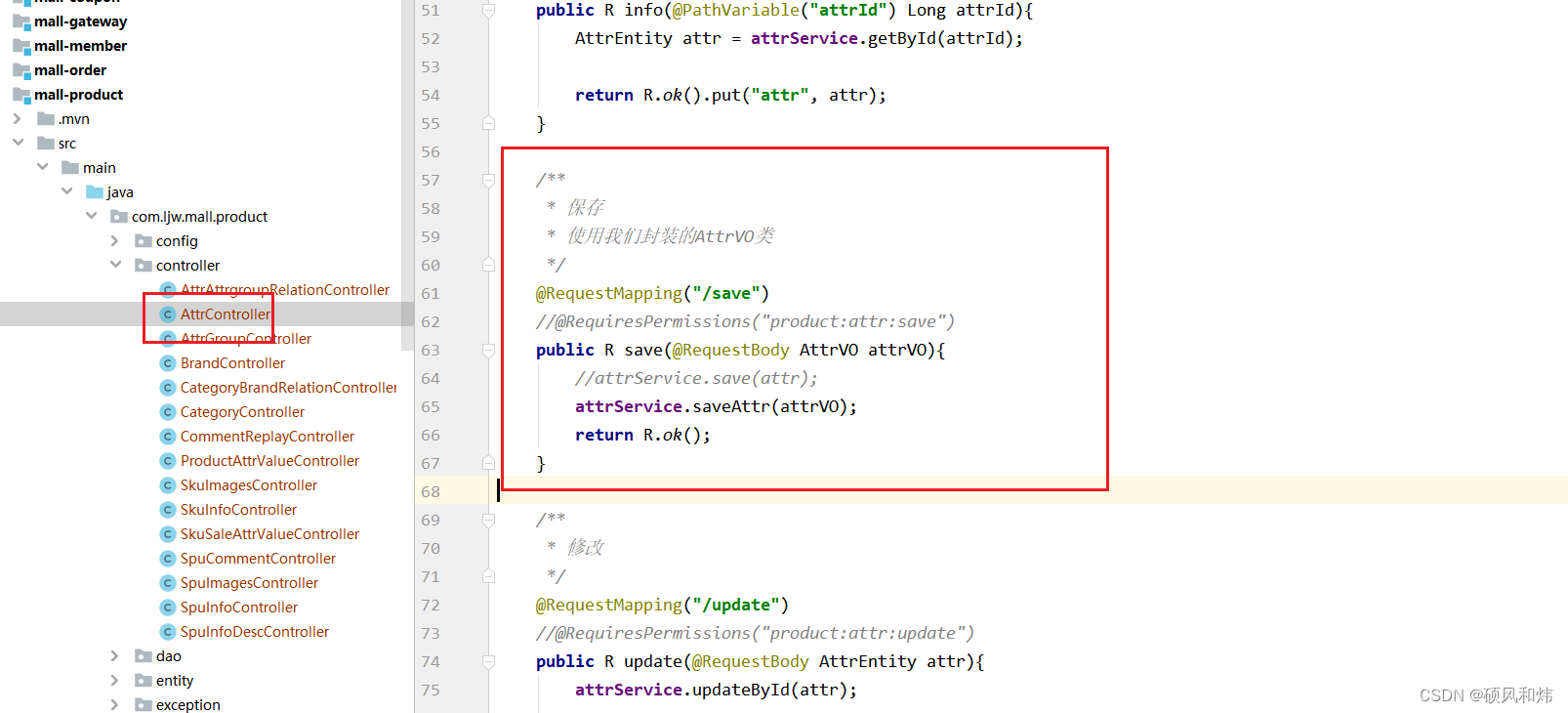The width and height of the screenshot is (1568, 713).
Task: Collapse the controller package
Action: 115,265
